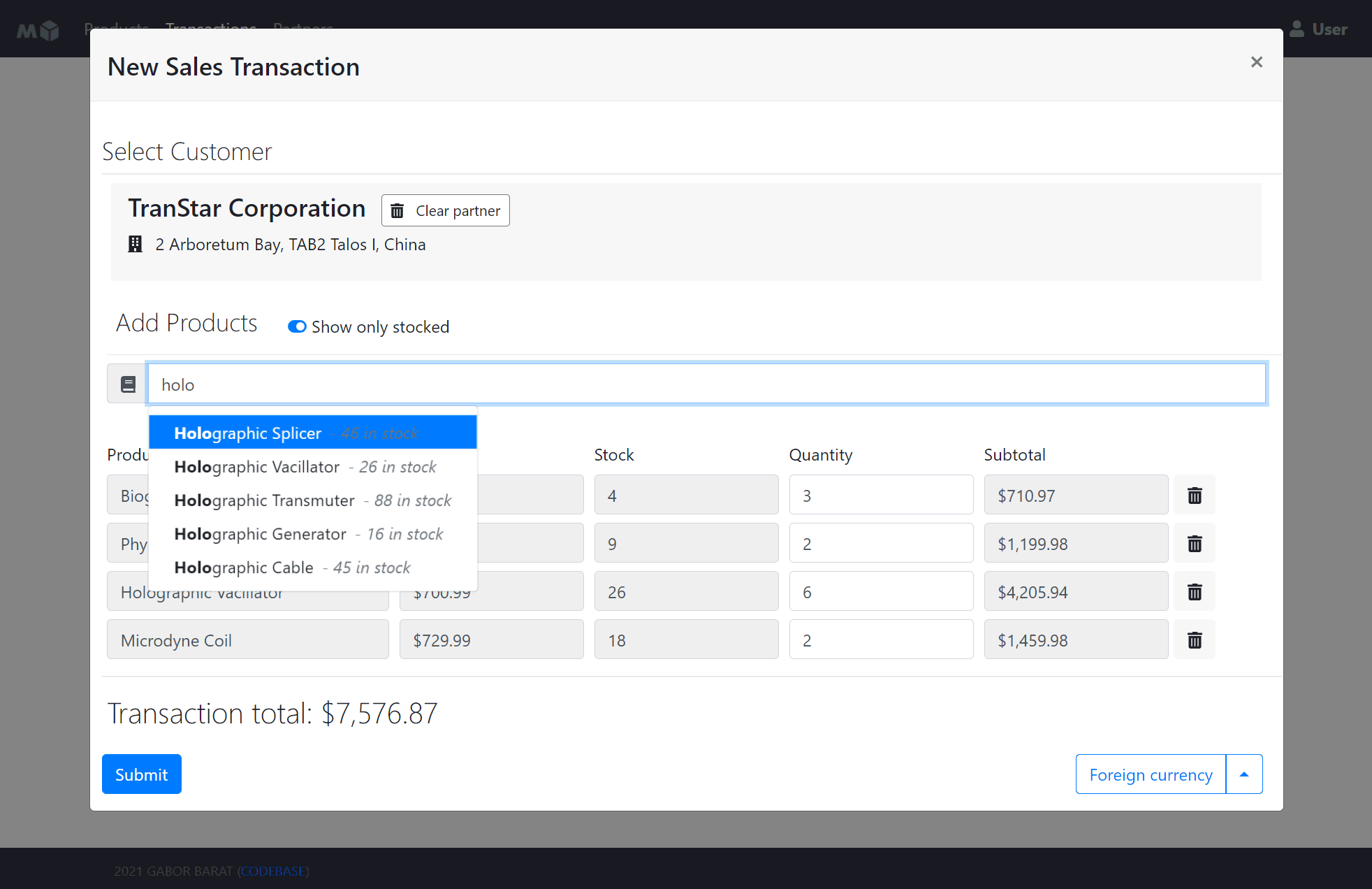
Task: Close the New Sales Transaction dialog
Action: (x=1256, y=62)
